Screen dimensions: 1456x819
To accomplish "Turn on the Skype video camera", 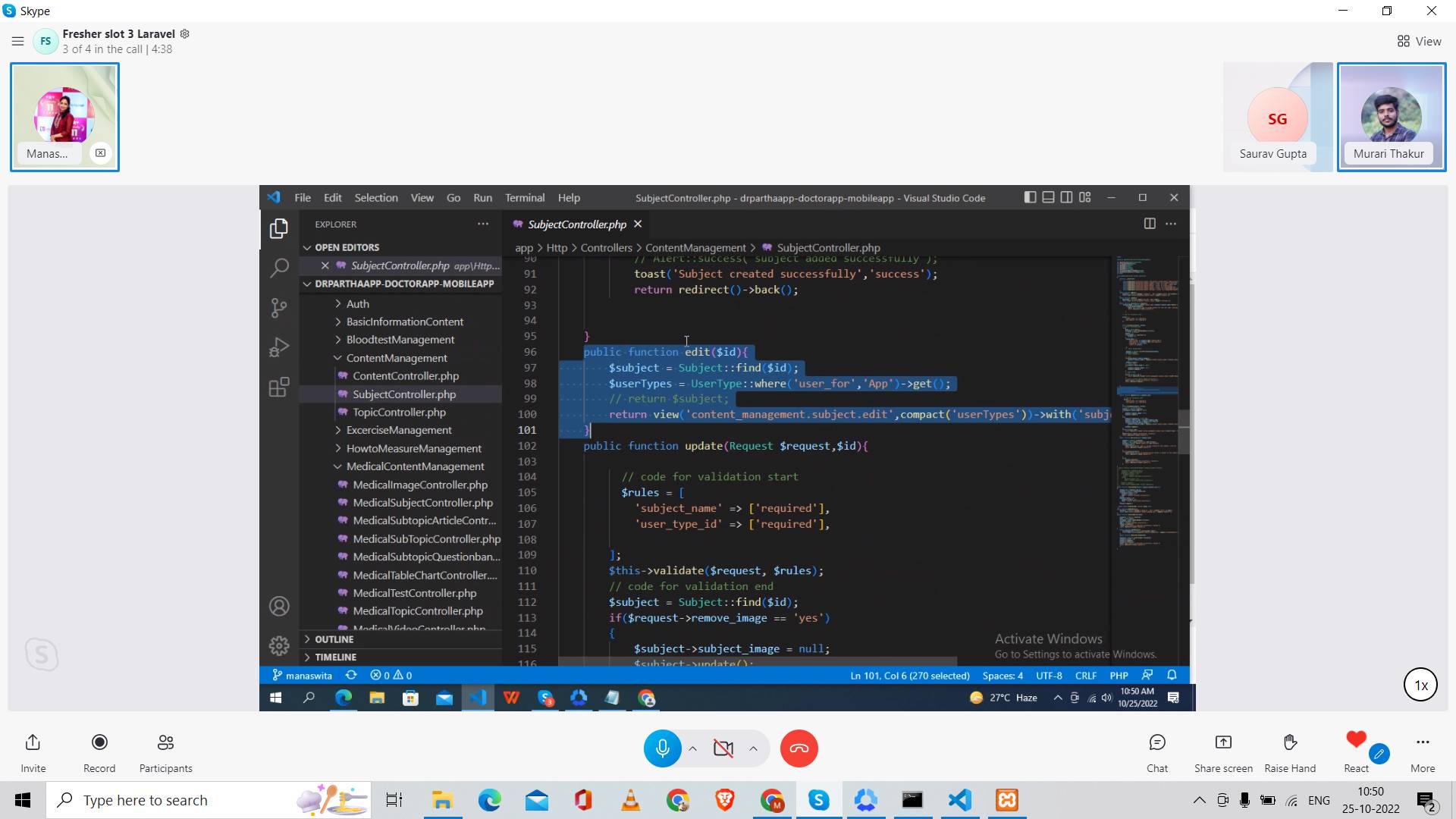I will coord(723,748).
